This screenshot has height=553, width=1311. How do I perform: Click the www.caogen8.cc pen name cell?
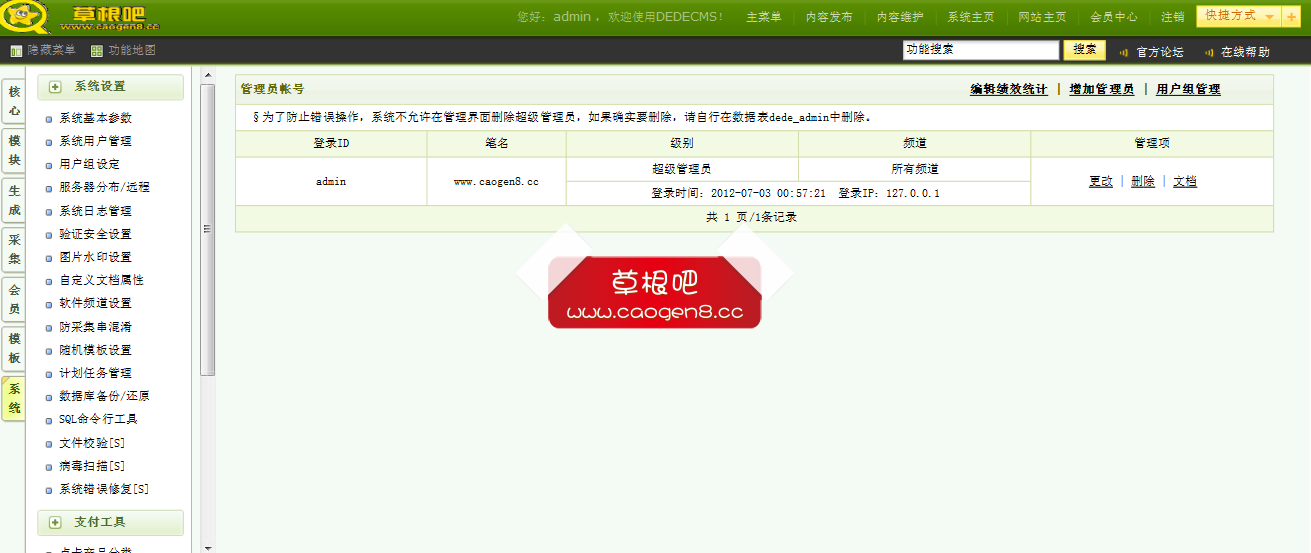pyautogui.click(x=497, y=182)
